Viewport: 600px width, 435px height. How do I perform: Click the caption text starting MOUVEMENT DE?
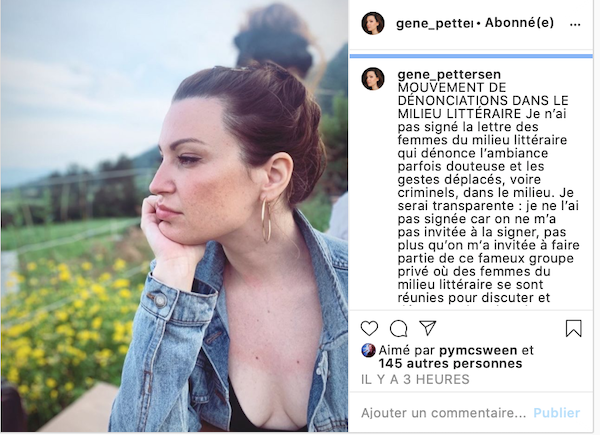(x=488, y=192)
